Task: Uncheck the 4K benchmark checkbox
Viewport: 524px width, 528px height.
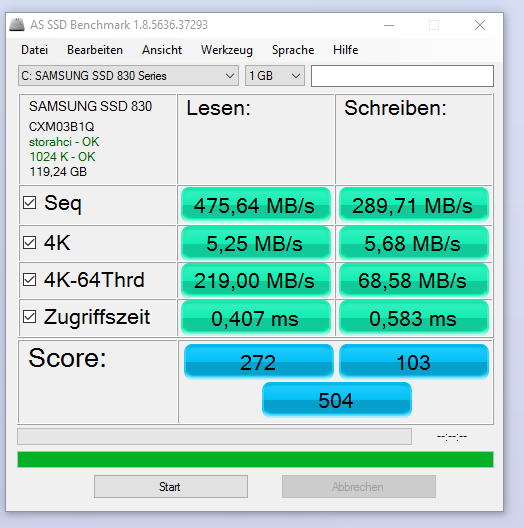Action: click(30, 242)
